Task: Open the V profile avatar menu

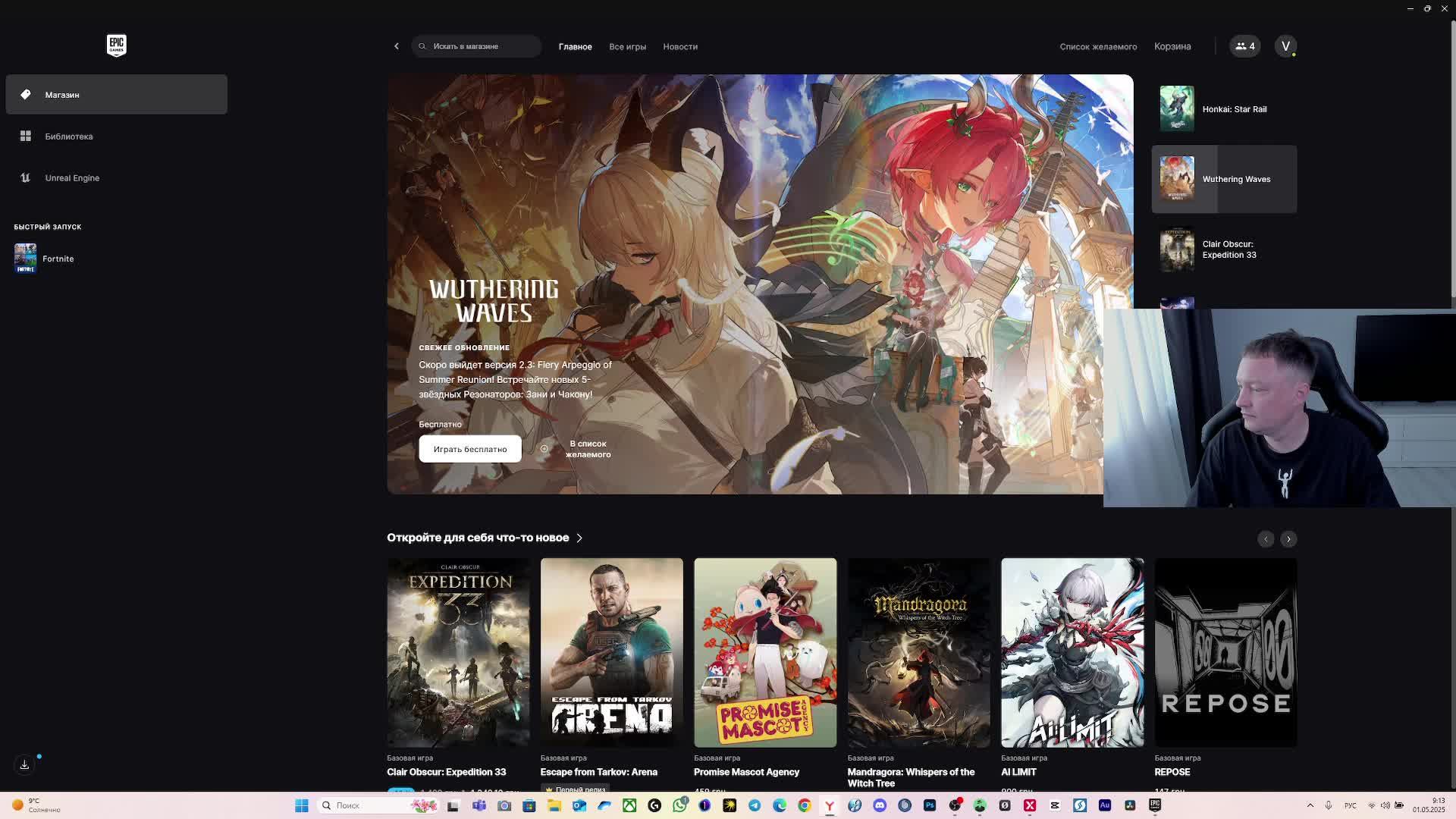Action: coord(1285,46)
